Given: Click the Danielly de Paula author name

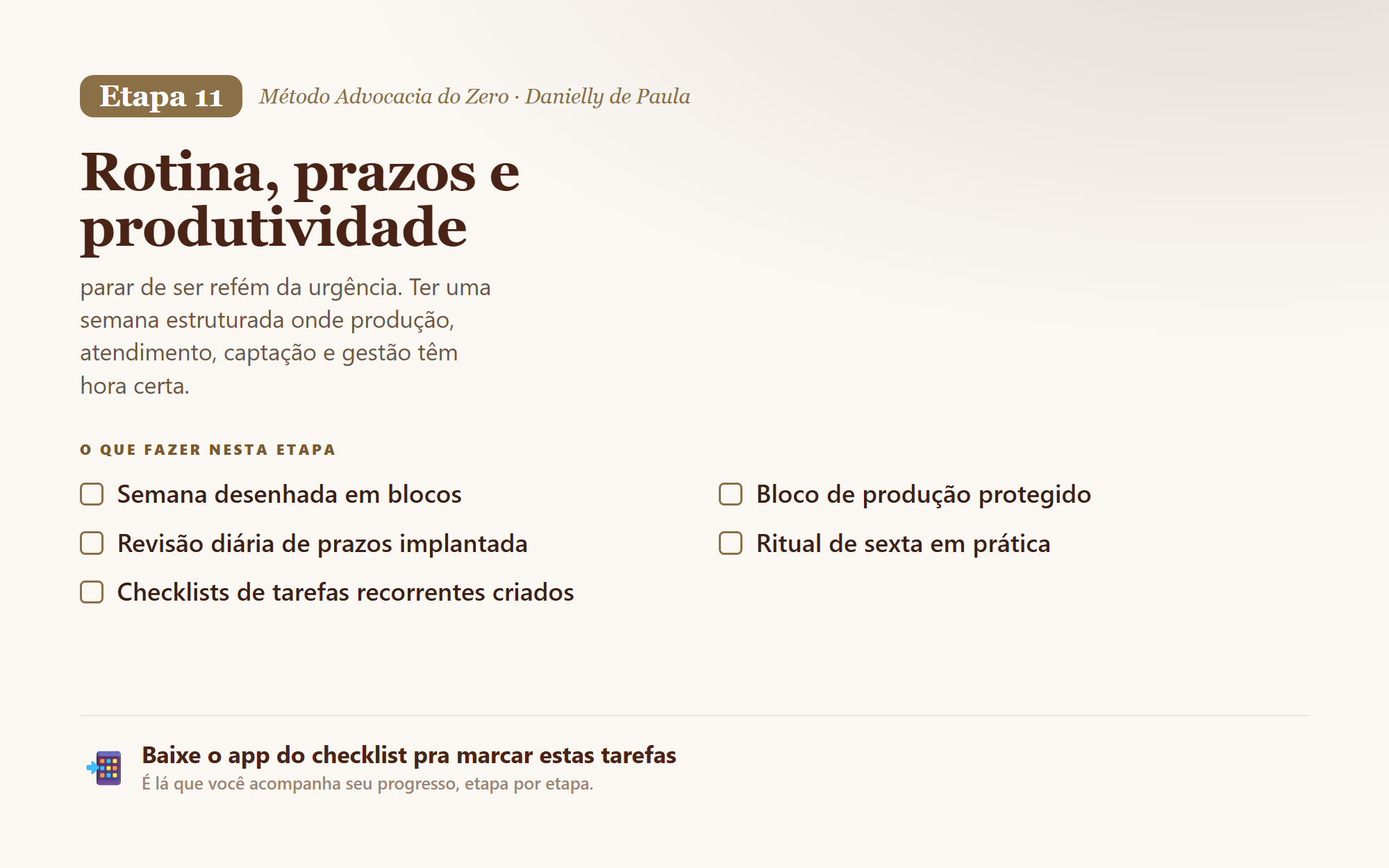Looking at the screenshot, I should tap(608, 96).
